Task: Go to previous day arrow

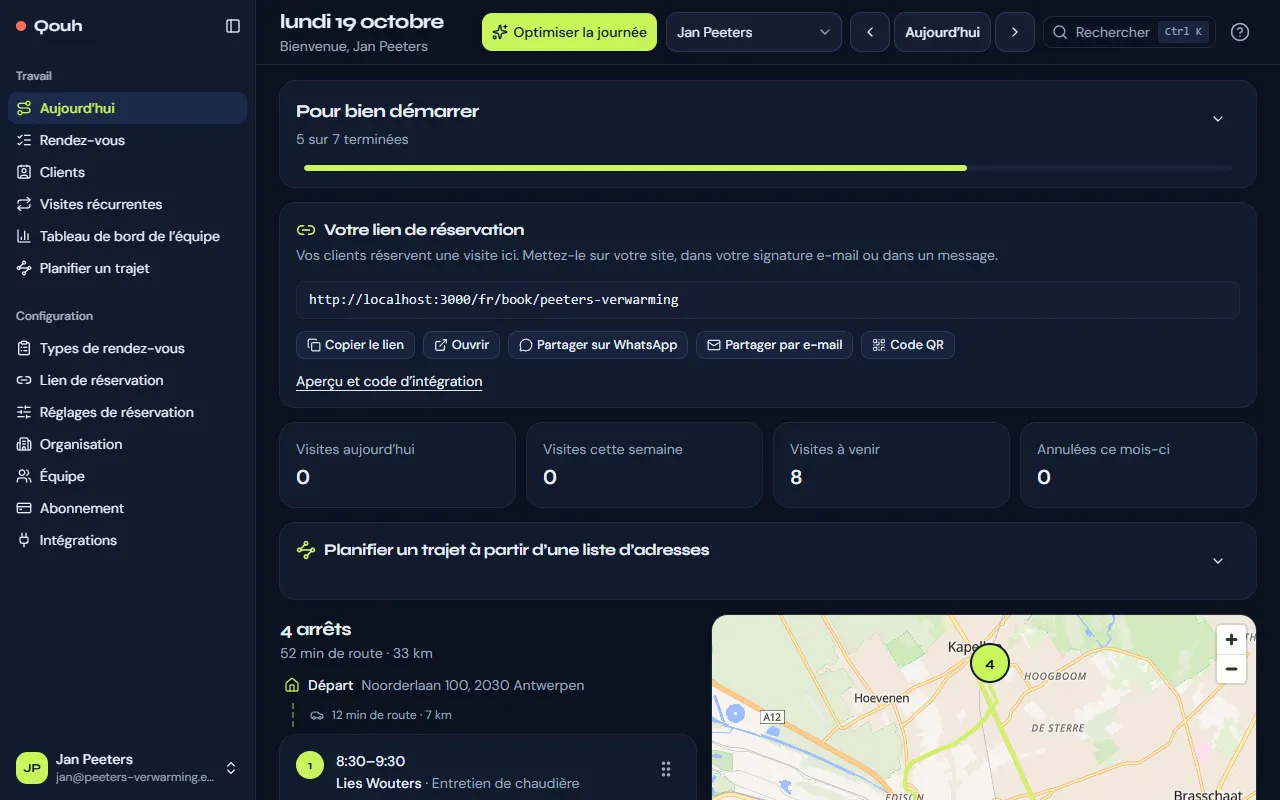Action: coord(870,32)
